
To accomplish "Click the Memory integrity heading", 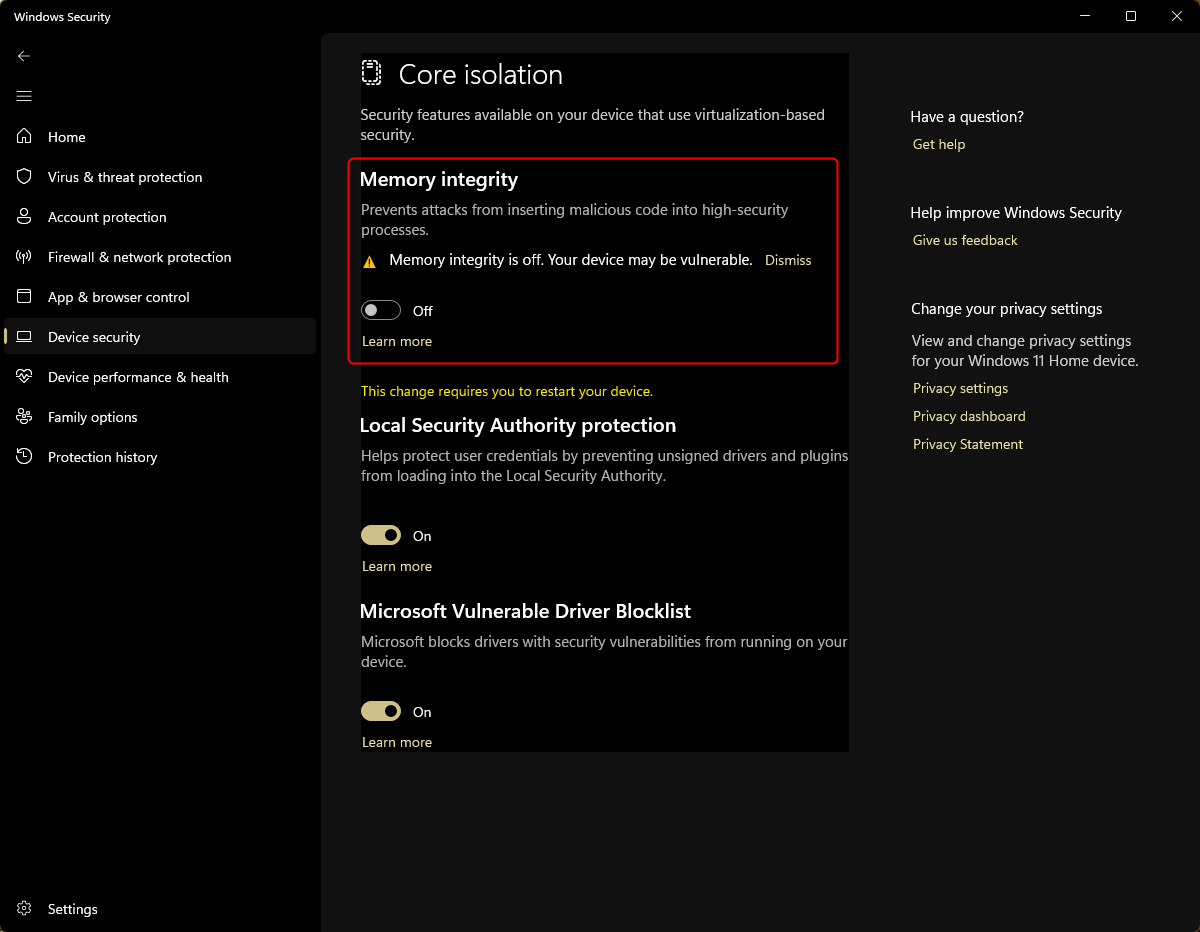I will [x=439, y=180].
